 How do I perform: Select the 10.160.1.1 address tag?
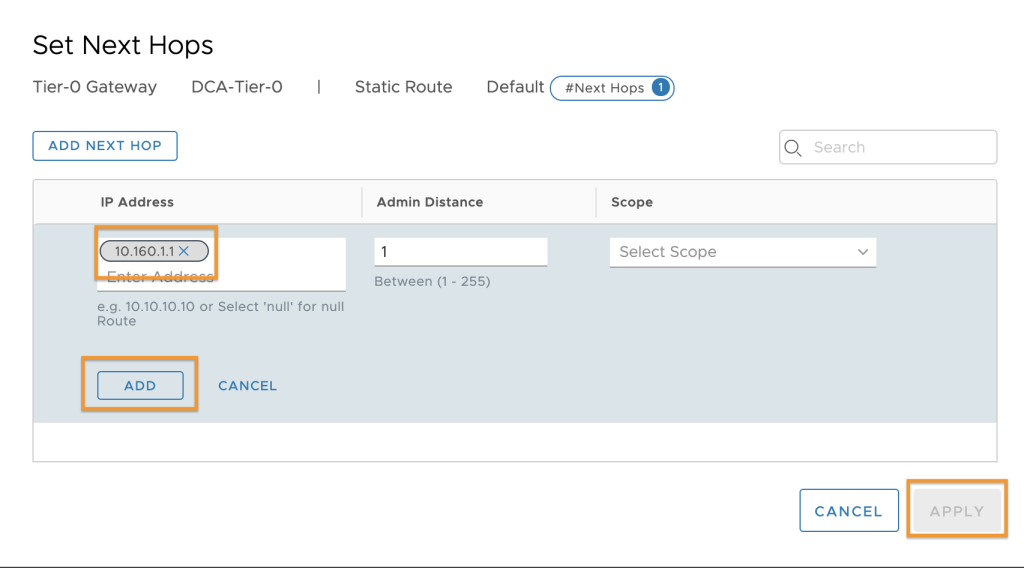tap(145, 251)
